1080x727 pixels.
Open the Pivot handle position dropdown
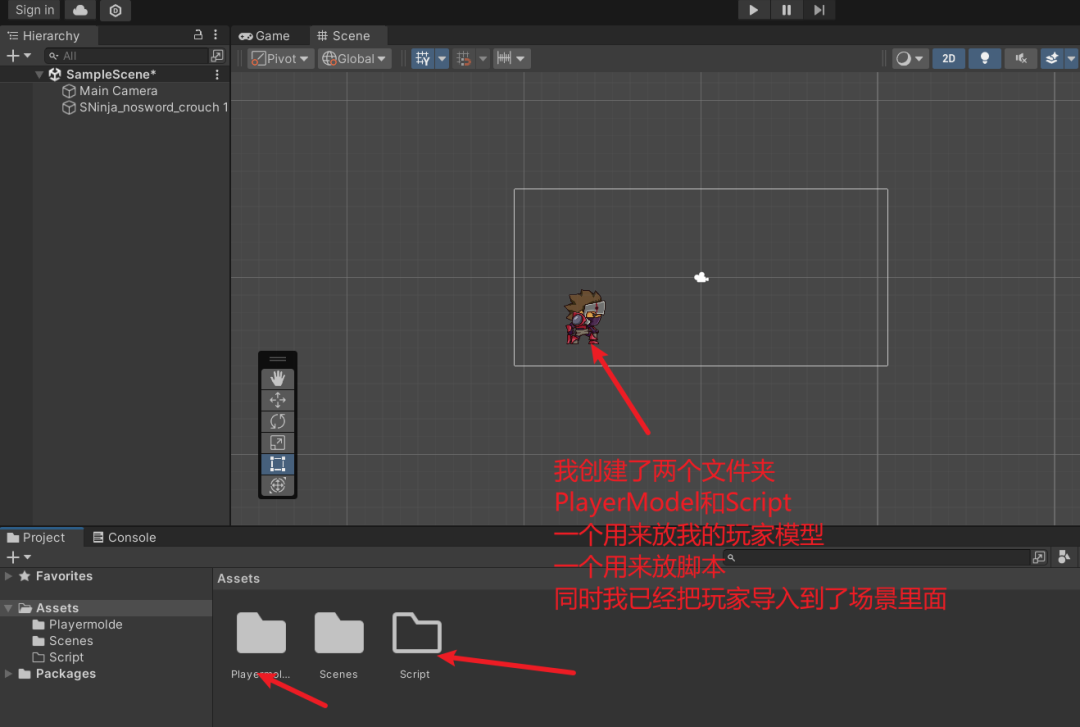tap(280, 59)
